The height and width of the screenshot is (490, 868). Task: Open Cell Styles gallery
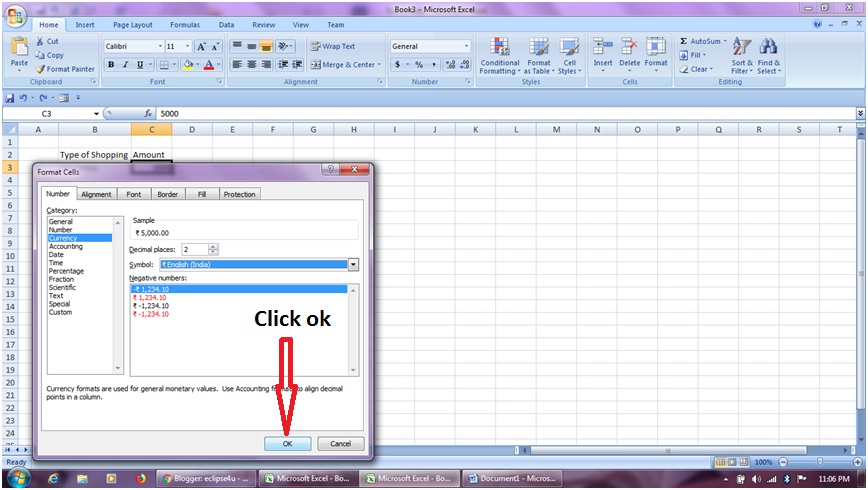pos(569,55)
